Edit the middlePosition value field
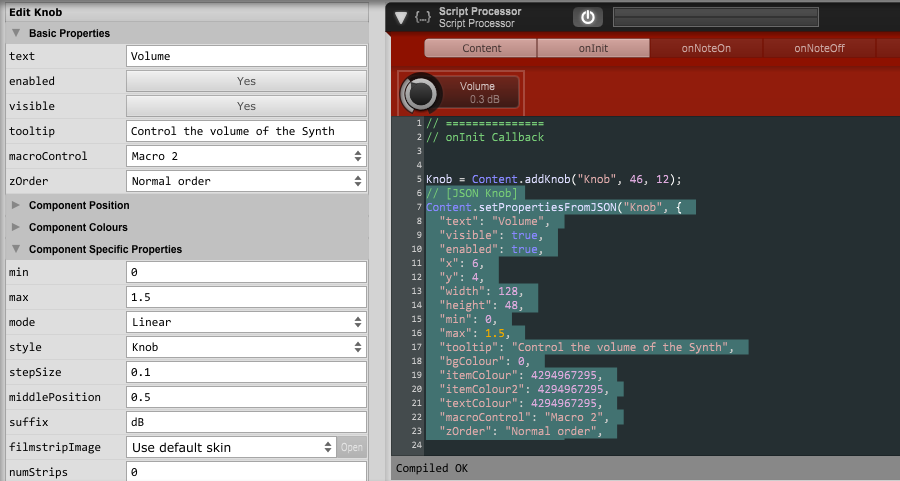900x481 pixels. [246, 397]
